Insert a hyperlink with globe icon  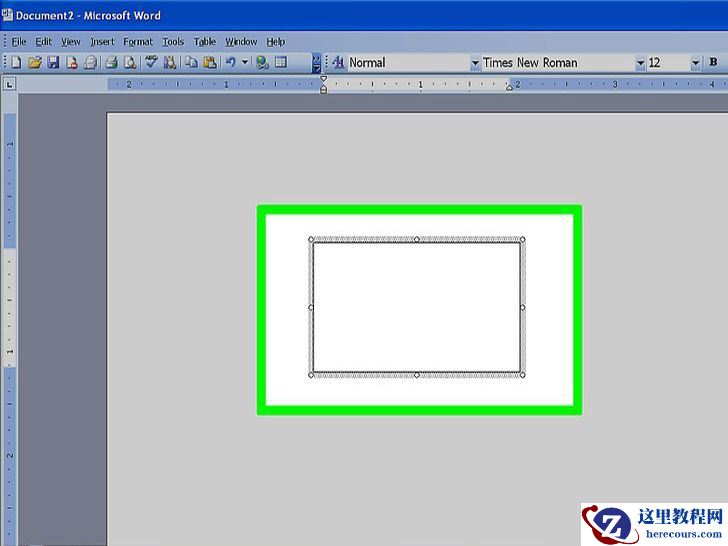(262, 62)
